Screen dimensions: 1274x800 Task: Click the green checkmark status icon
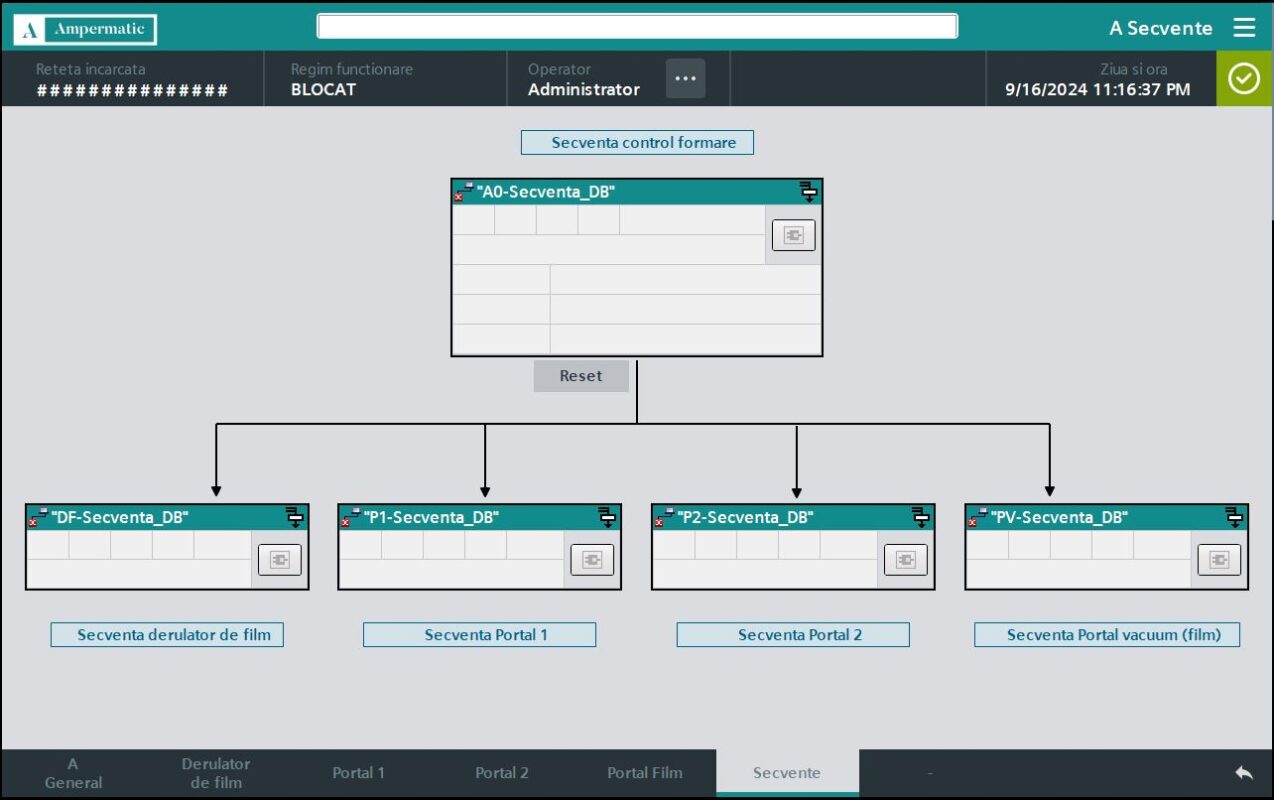click(x=1244, y=79)
